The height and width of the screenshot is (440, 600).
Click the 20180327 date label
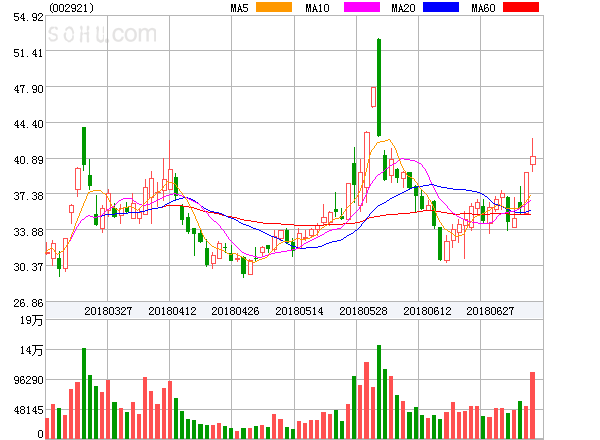108,311
